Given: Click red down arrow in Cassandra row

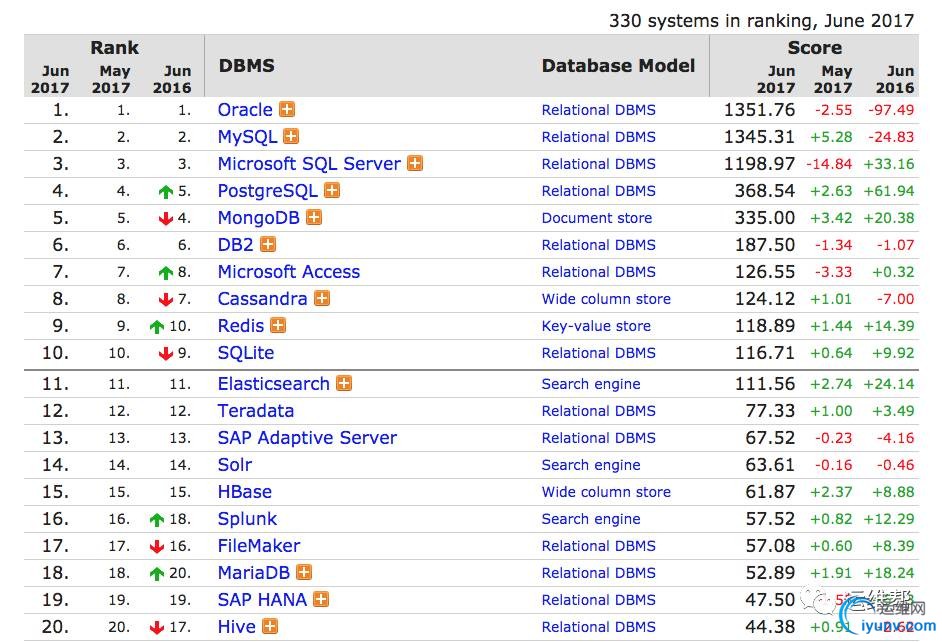Looking at the screenshot, I should 166,300.
